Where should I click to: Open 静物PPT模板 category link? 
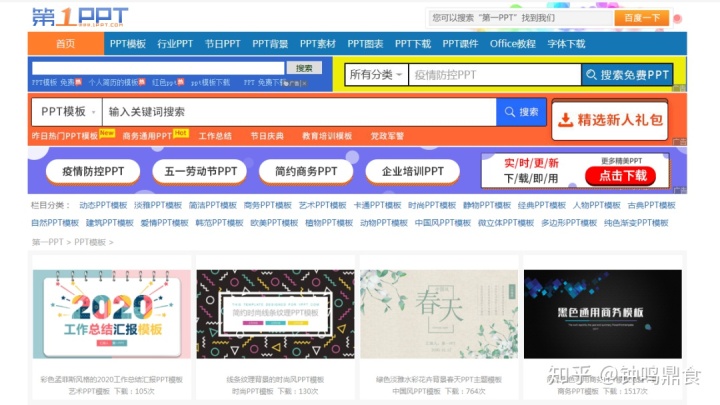(x=487, y=205)
